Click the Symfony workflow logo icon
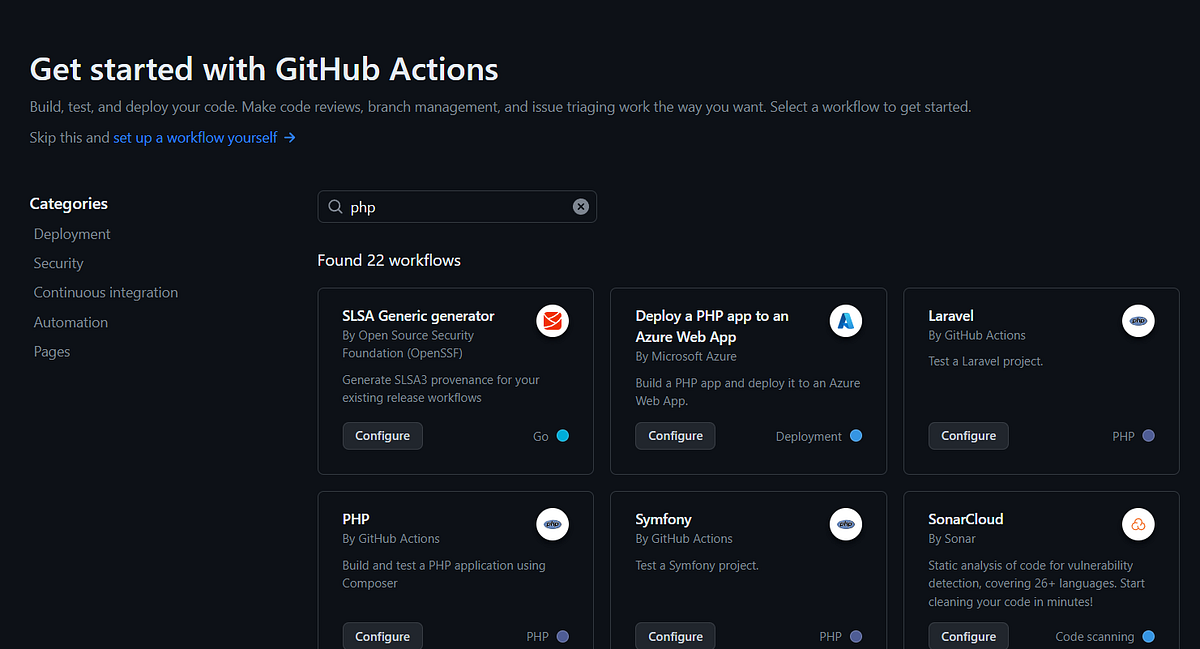The width and height of the screenshot is (1200, 649). pos(845,524)
